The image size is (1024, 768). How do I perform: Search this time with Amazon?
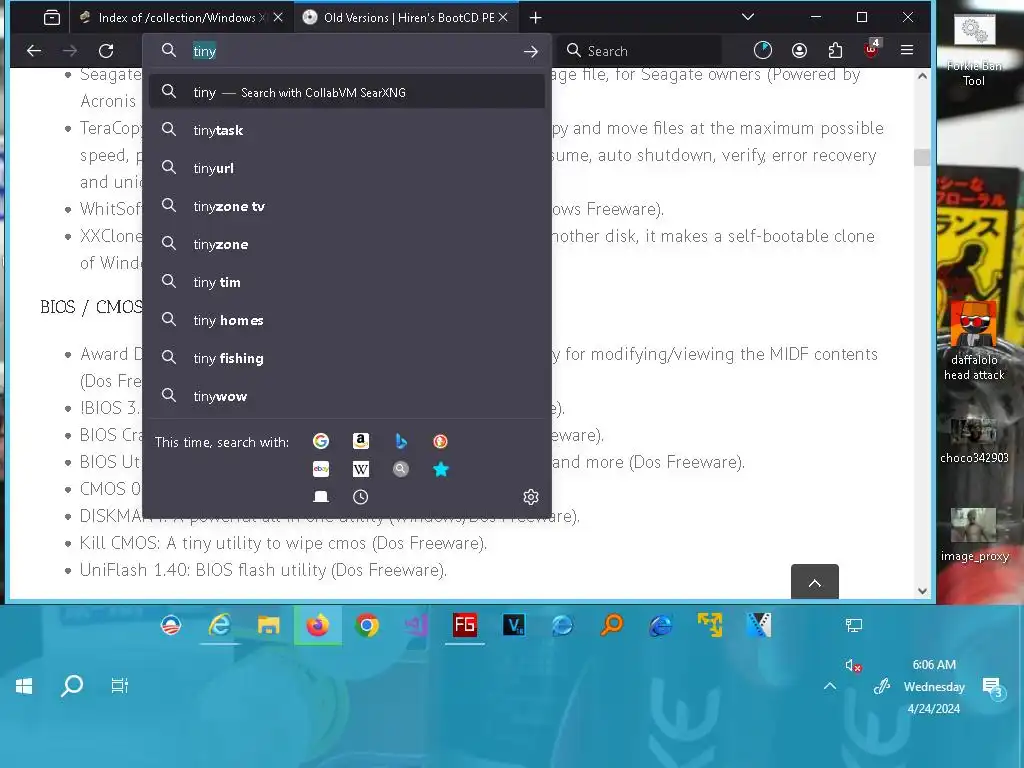(x=360, y=441)
